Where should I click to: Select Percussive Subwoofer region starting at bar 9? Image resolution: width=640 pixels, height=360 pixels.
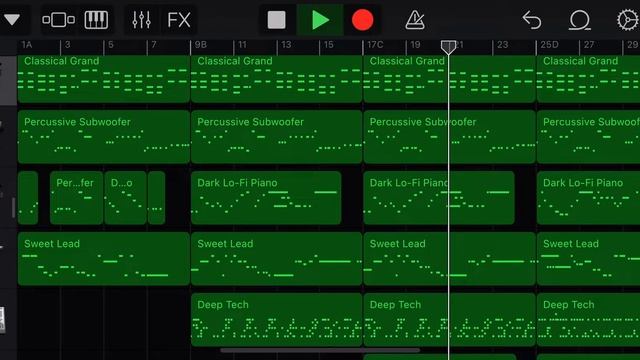tap(276, 137)
